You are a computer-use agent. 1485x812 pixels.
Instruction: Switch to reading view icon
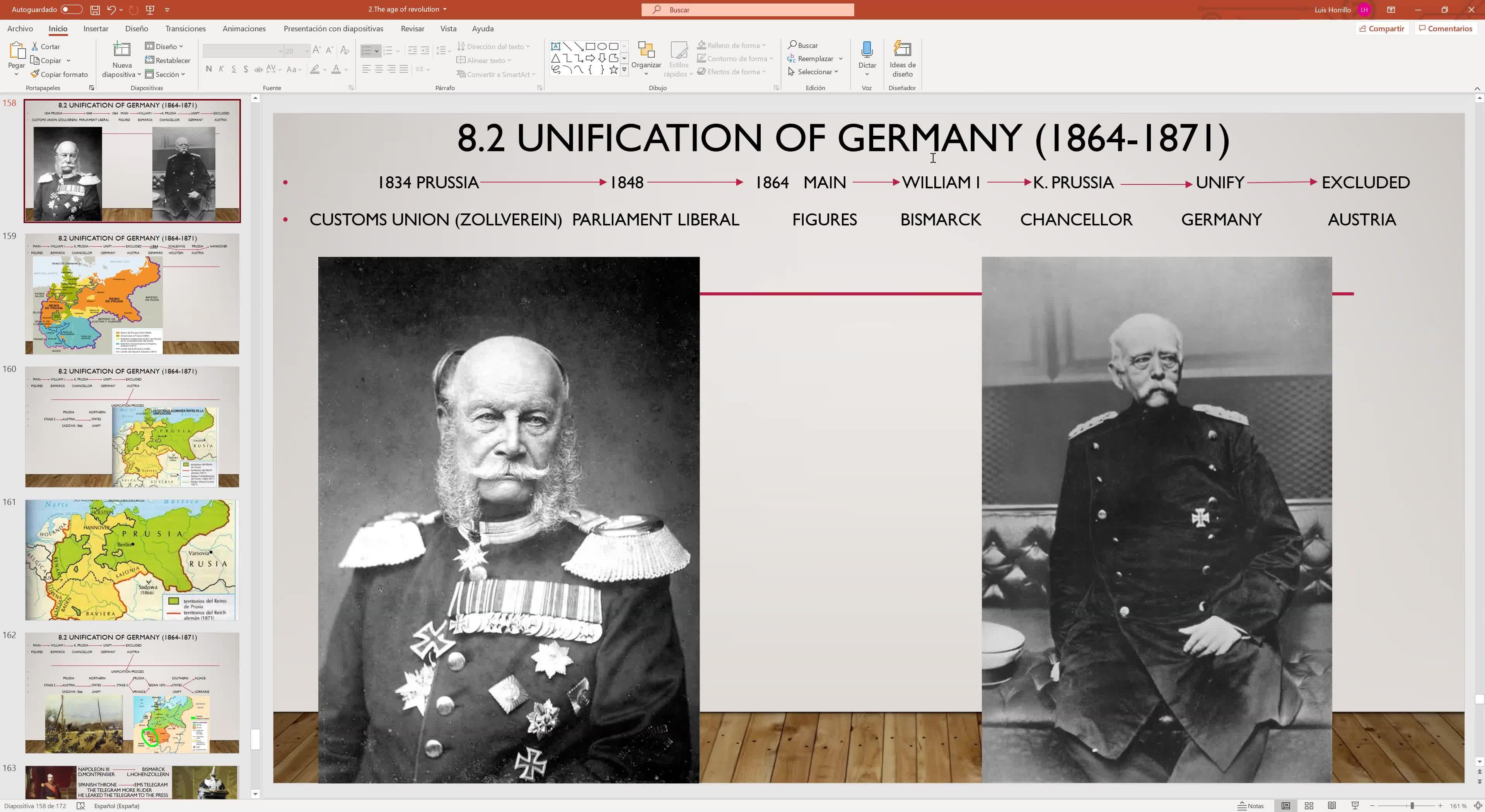coord(1331,806)
